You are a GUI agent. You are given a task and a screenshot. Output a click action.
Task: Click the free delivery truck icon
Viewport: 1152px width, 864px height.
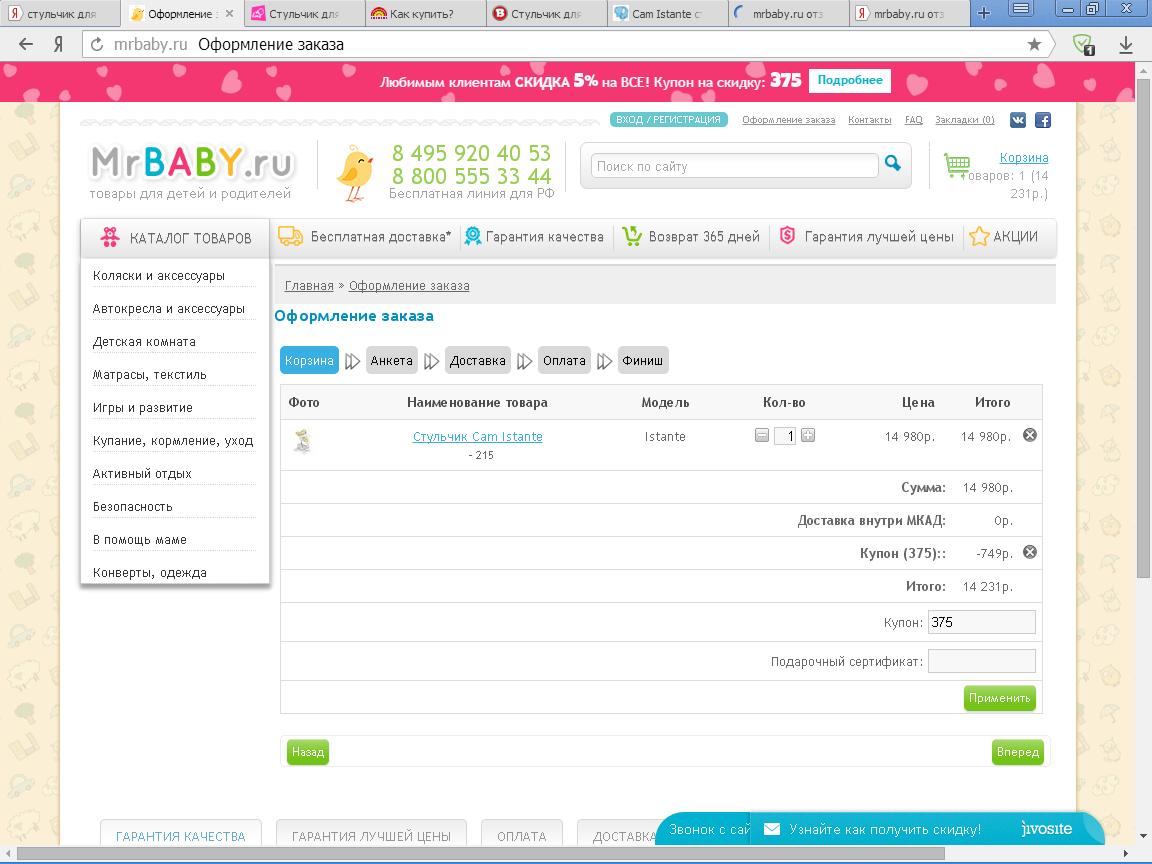290,236
